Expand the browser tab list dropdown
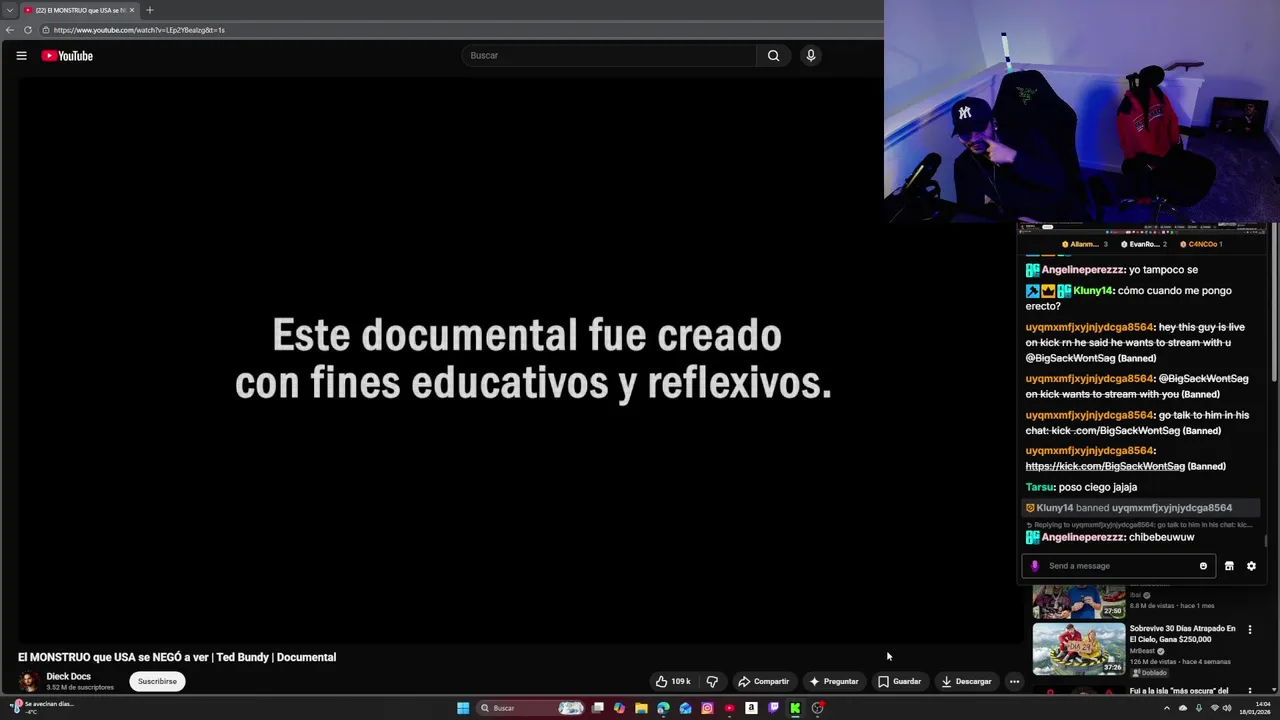Viewport: 1280px width, 720px height. (x=9, y=10)
